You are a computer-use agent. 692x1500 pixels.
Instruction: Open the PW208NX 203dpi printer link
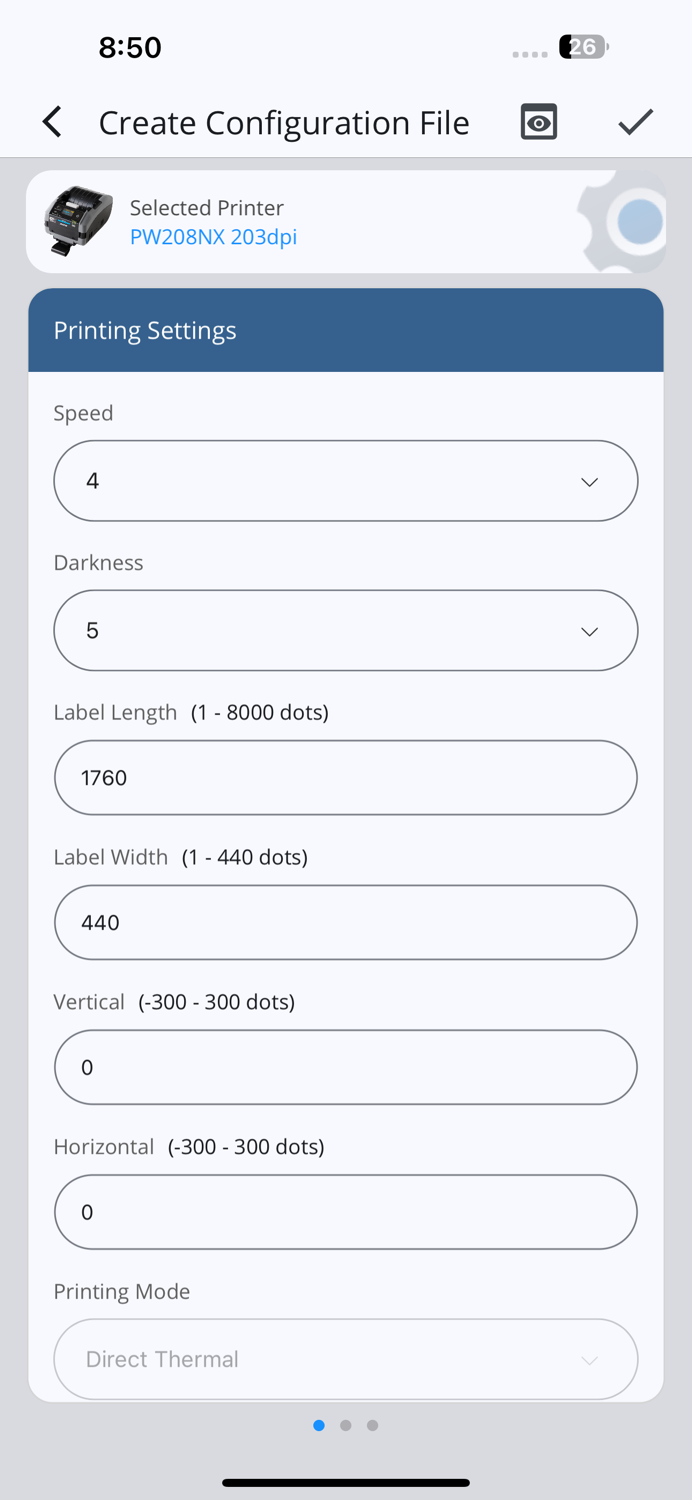[213, 237]
